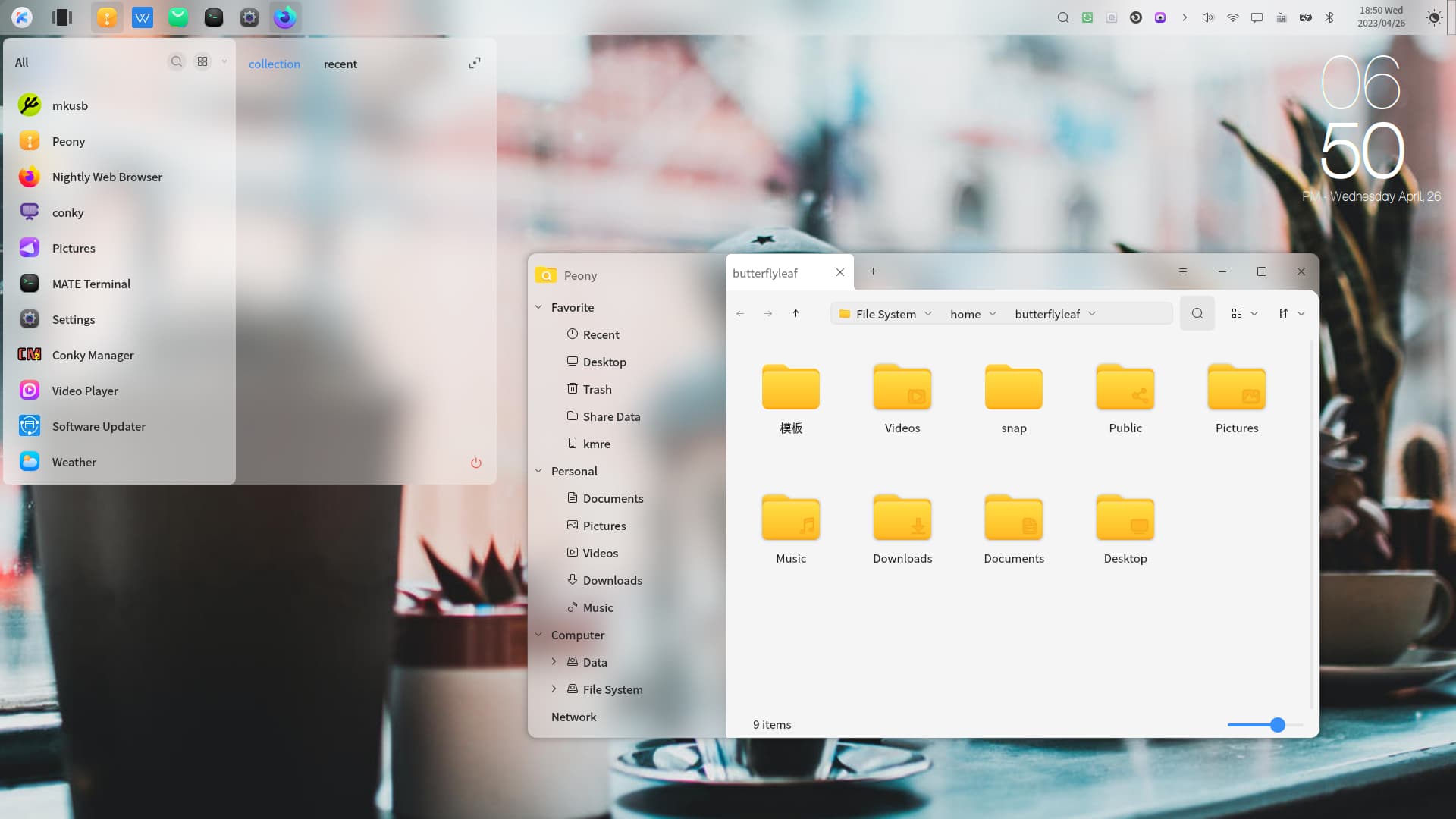The image size is (1456, 819).
Task: Expand the File System tree node
Action: (554, 689)
